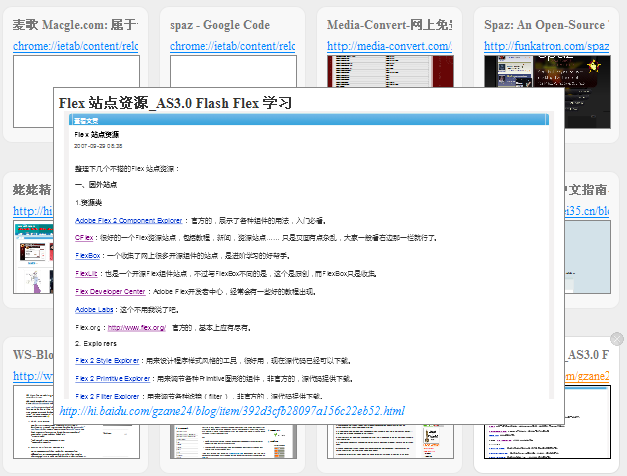
Task: Click the '1.资源类' section text in preview
Action: [88, 203]
